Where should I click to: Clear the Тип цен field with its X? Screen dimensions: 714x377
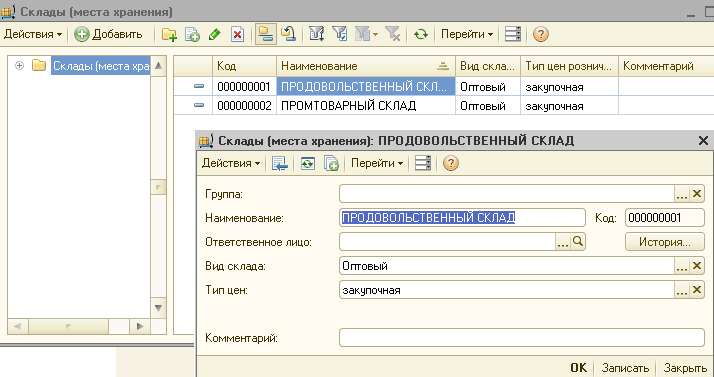[x=697, y=290]
